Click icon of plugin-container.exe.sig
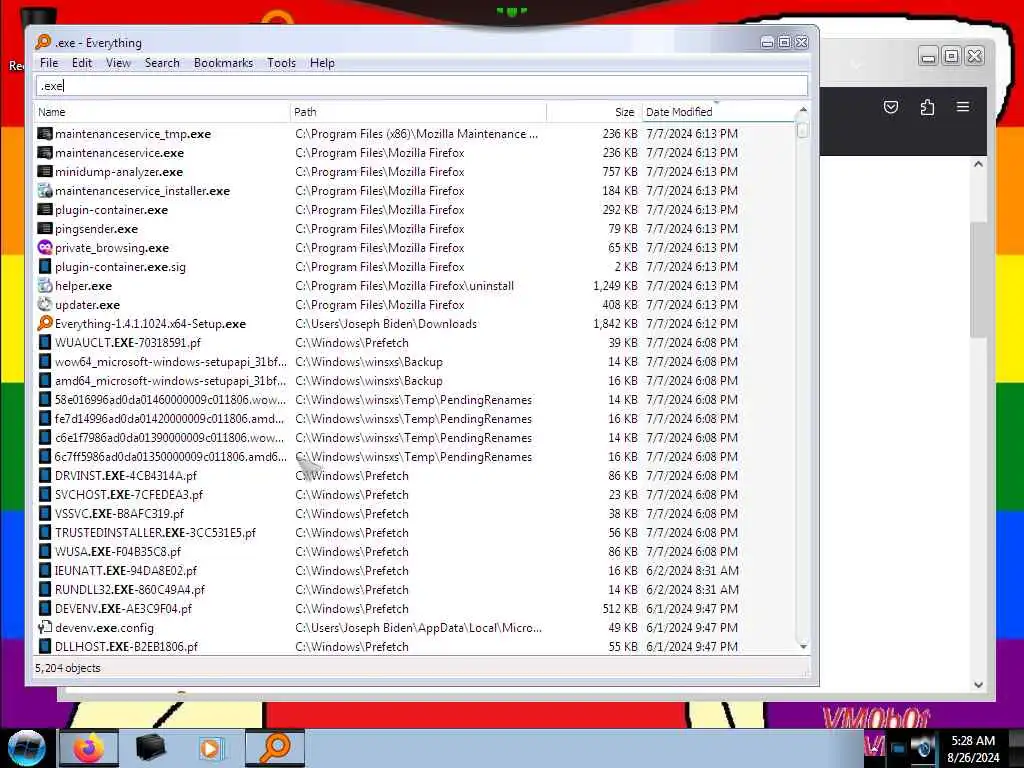 (44, 266)
